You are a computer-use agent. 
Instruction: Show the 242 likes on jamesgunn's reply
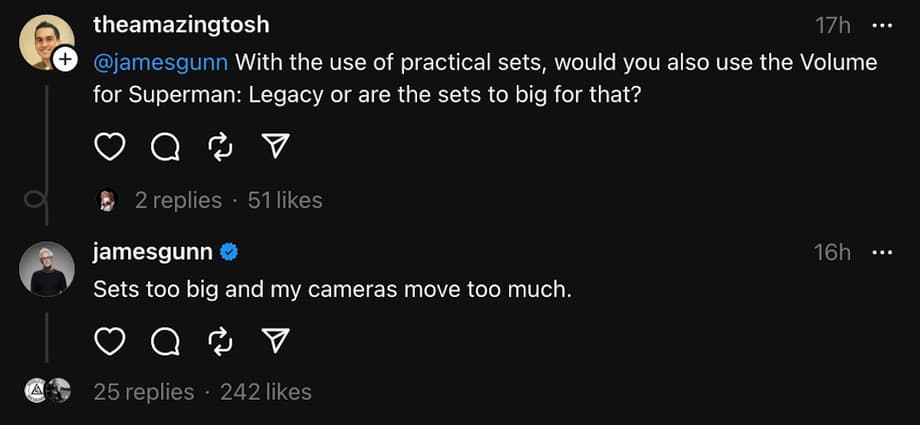coord(266,392)
